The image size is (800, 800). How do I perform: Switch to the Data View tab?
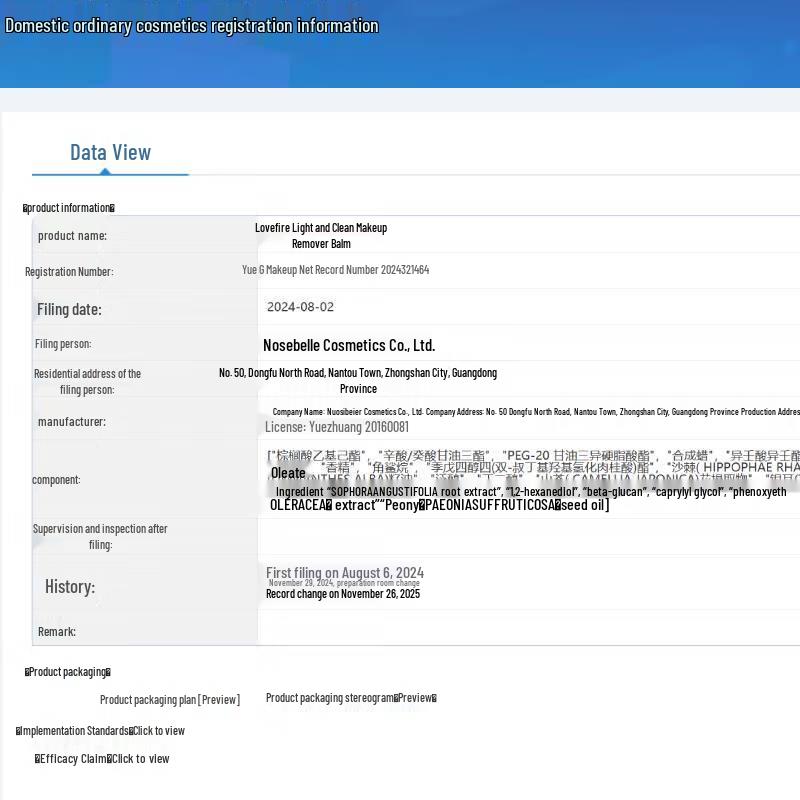pyautogui.click(x=110, y=153)
